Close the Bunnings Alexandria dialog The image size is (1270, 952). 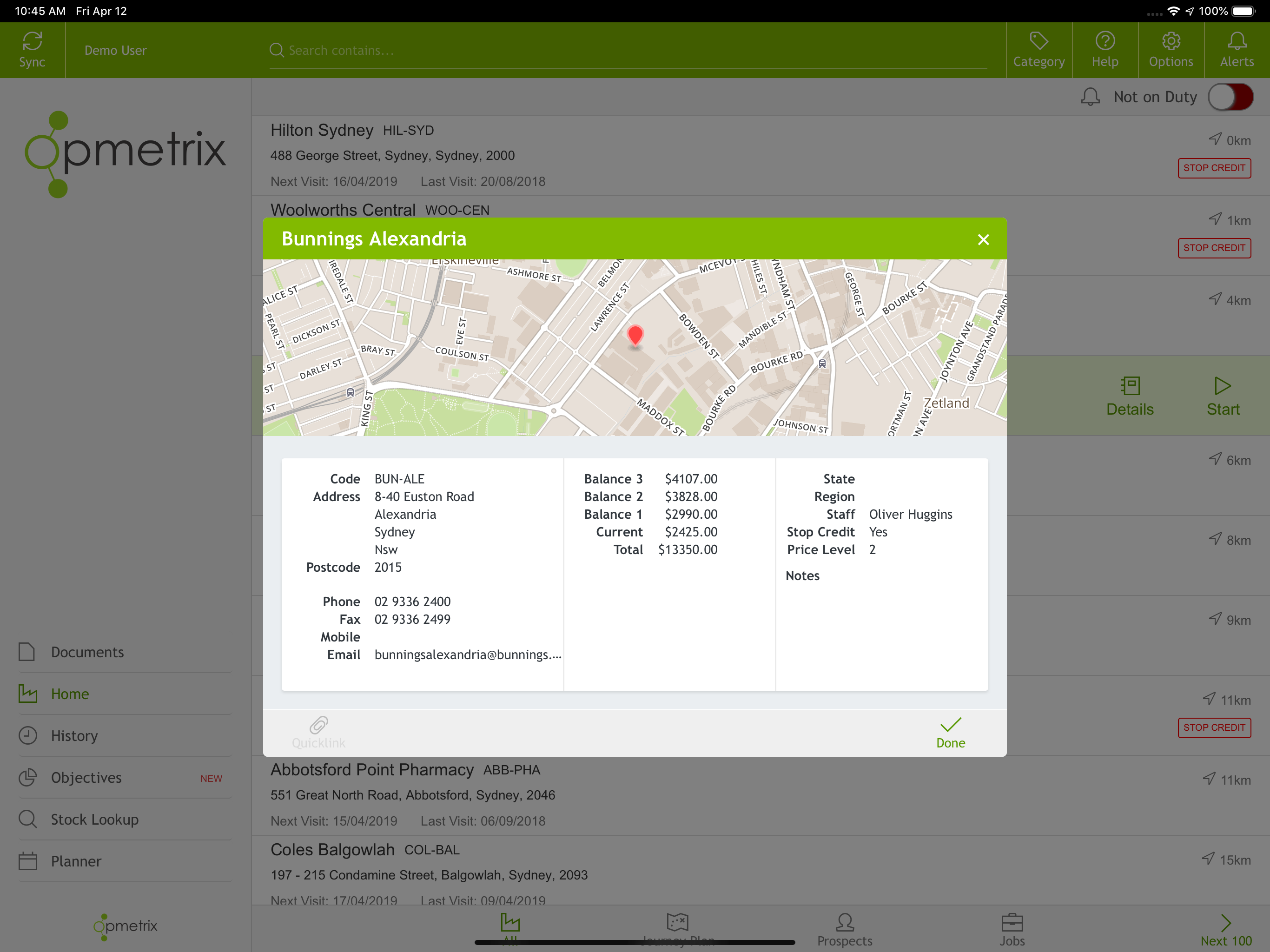pyautogui.click(x=983, y=239)
